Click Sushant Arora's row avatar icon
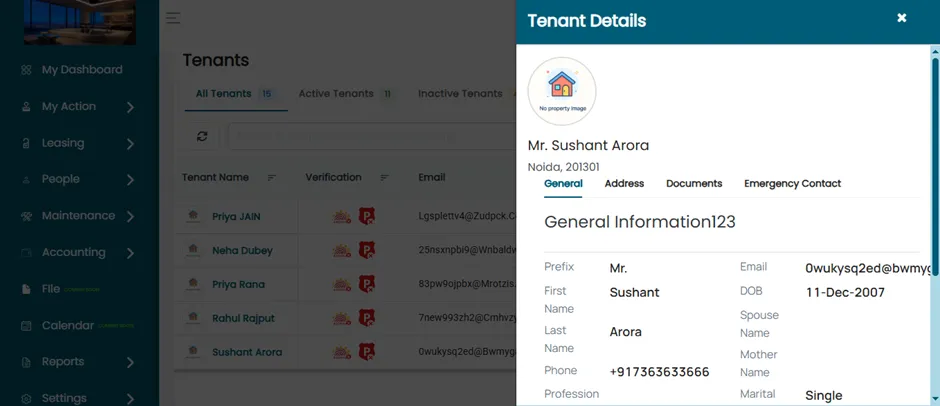The width and height of the screenshot is (940, 406). tap(192, 351)
